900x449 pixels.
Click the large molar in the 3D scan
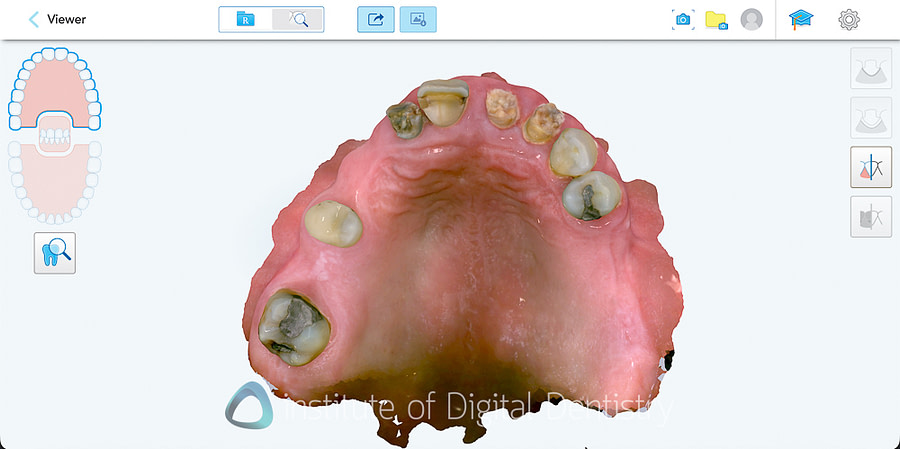click(294, 324)
